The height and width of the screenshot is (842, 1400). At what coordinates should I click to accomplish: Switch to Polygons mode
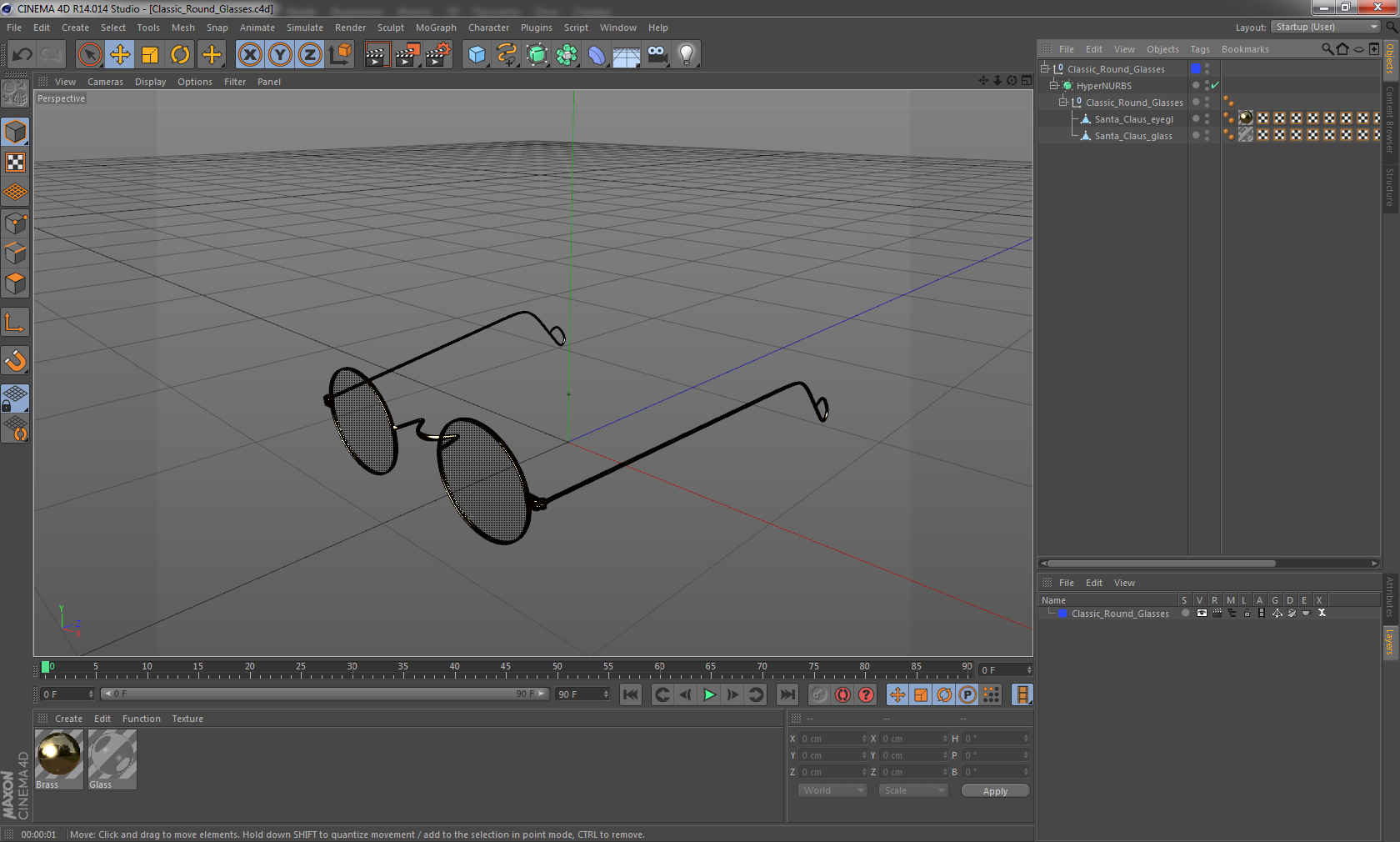[15, 283]
